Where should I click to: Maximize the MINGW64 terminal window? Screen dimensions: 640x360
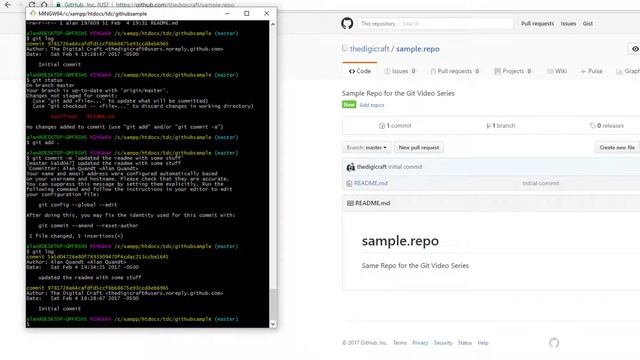point(247,13)
